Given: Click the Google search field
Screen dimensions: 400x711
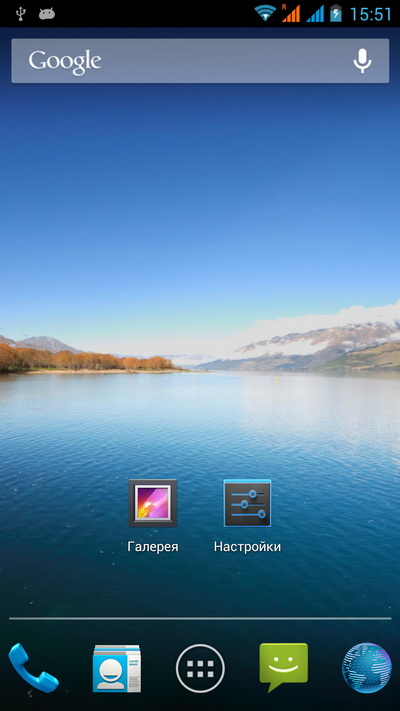Looking at the screenshot, I should 200,61.
